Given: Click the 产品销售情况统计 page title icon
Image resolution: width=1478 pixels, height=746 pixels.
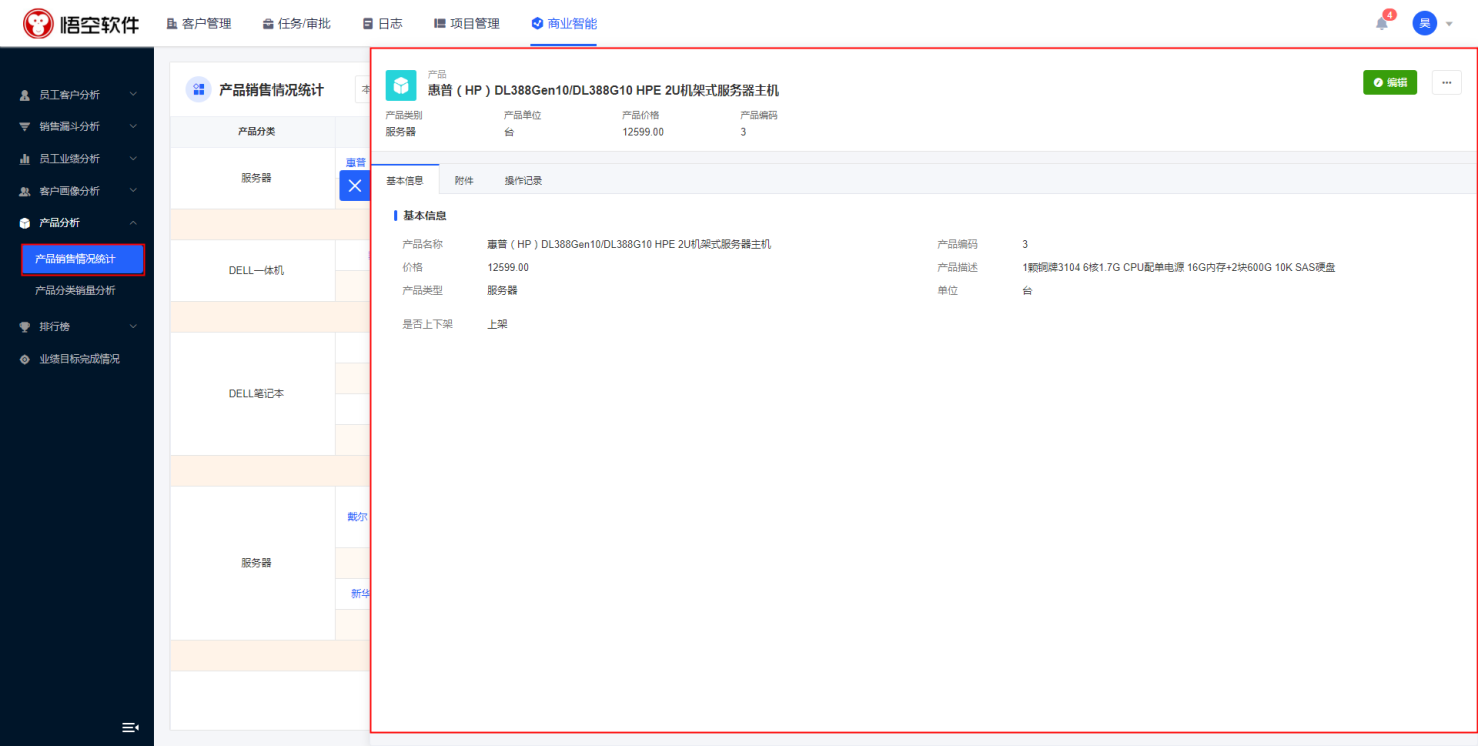Looking at the screenshot, I should 198,90.
